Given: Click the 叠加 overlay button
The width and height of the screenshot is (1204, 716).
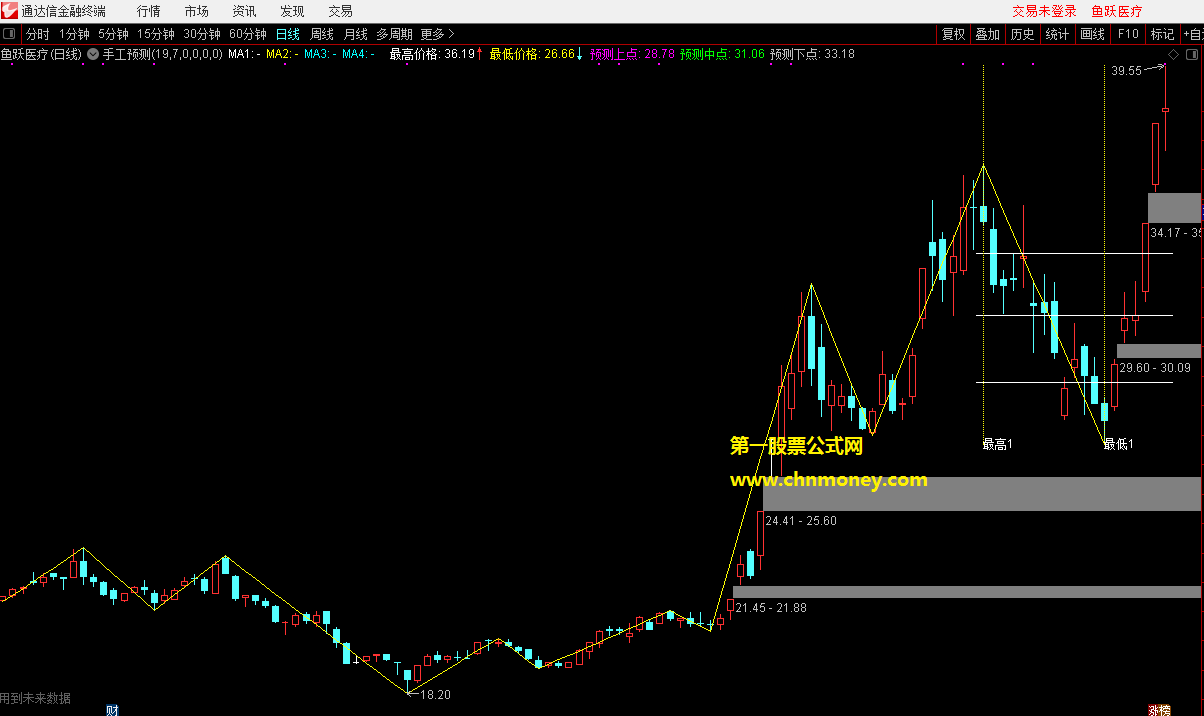Looking at the screenshot, I should coord(987,34).
